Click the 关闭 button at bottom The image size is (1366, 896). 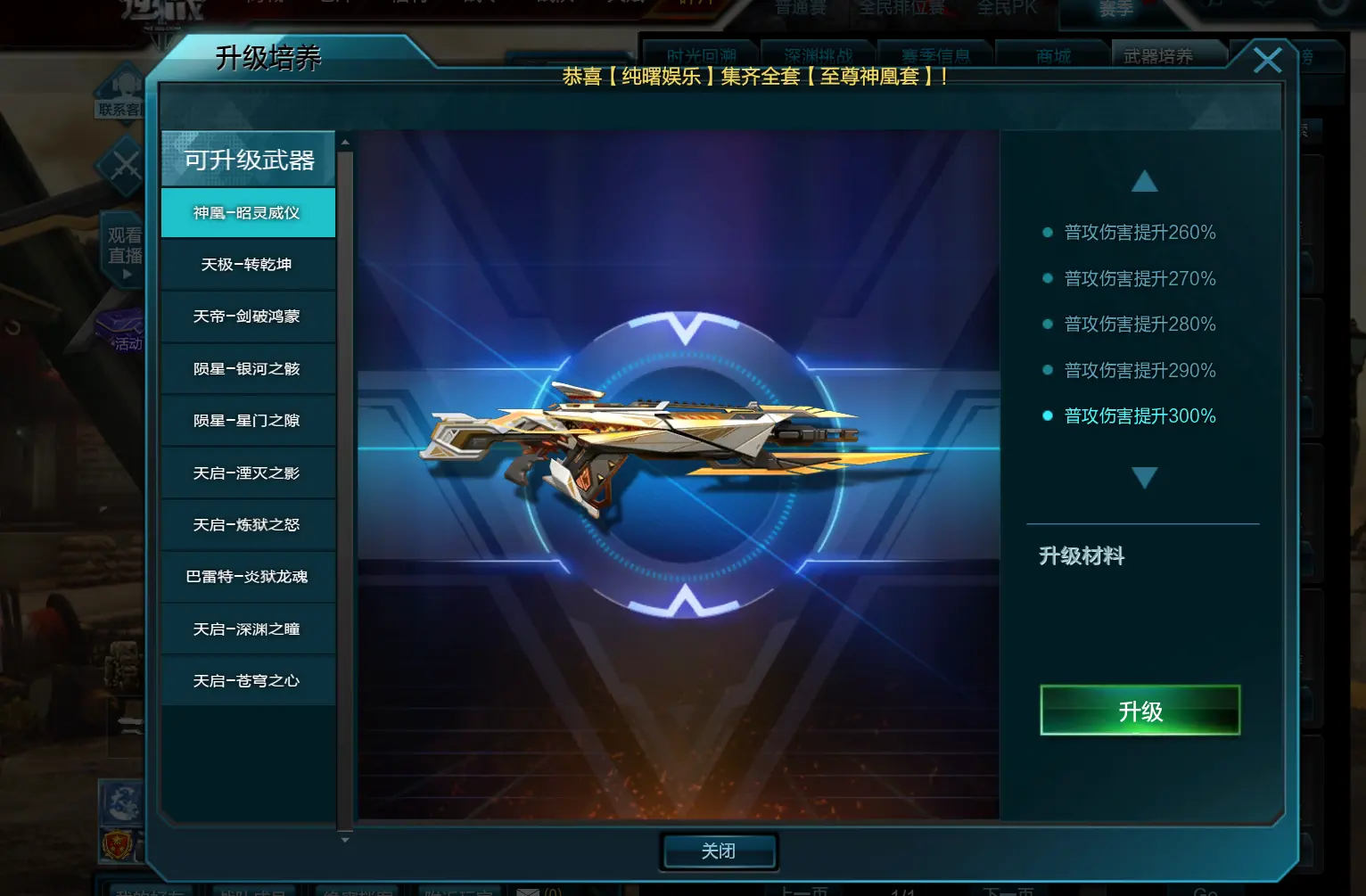click(x=719, y=851)
